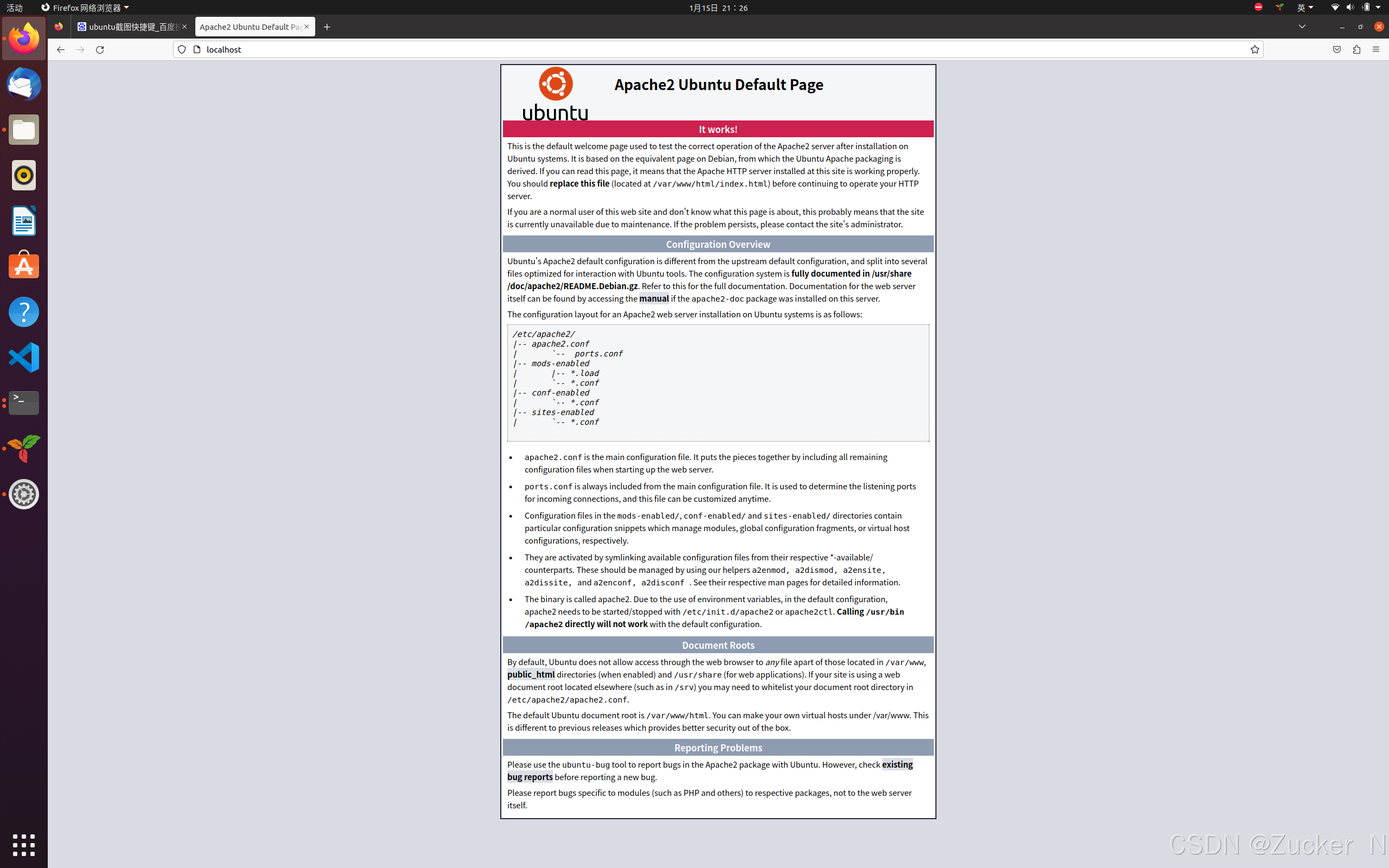Open Firefox View pinned tab icon
The height and width of the screenshot is (868, 1389).
coord(59,27)
